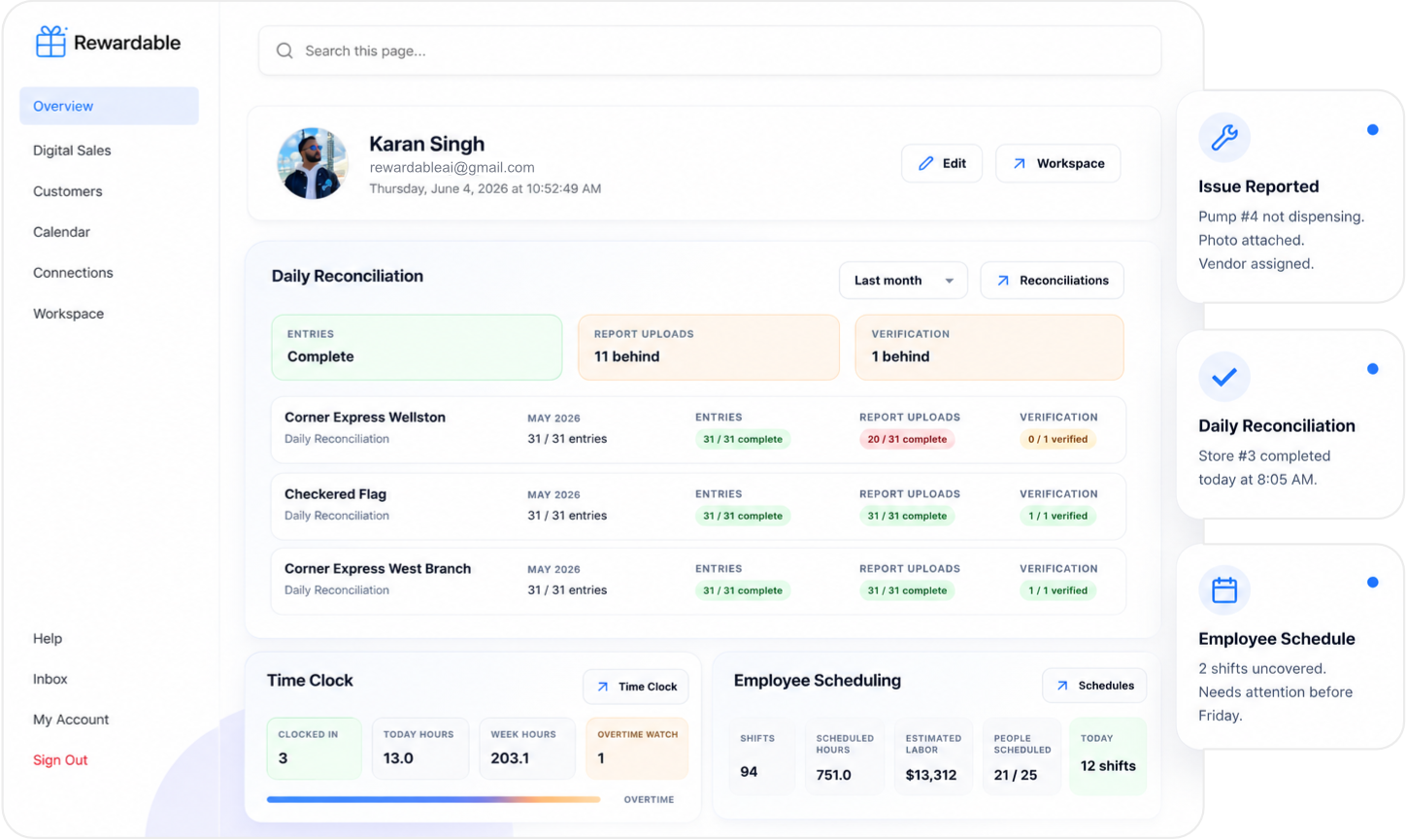1407x840 pixels.
Task: Click the calendar icon on the Employee Schedule card
Action: 1224,589
